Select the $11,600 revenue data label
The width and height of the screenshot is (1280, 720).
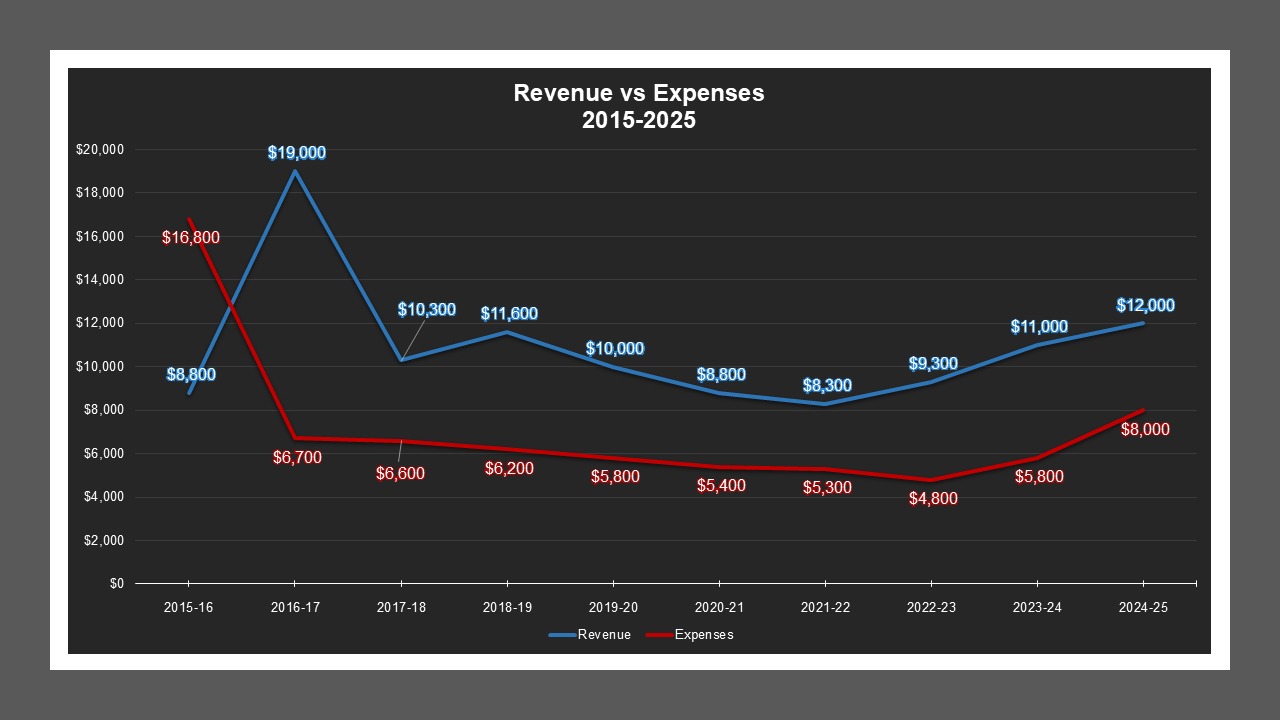tap(508, 313)
